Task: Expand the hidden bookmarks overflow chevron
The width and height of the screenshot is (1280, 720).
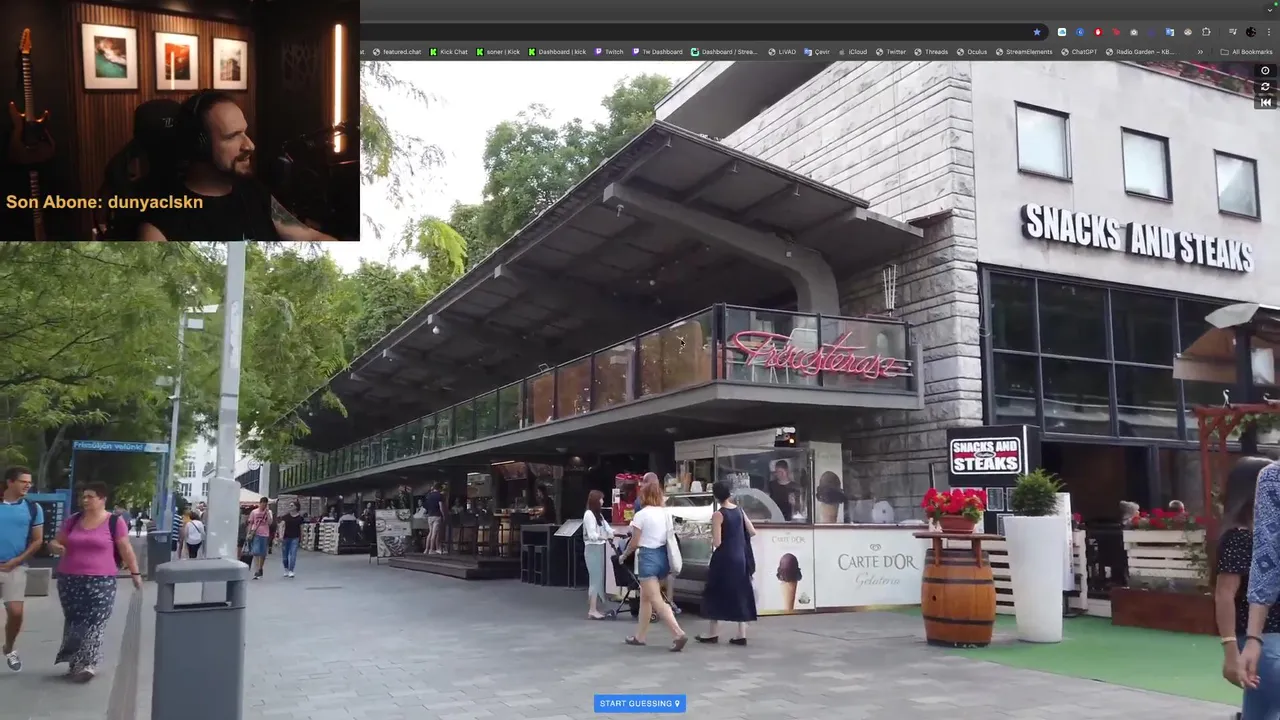Action: point(1200,52)
